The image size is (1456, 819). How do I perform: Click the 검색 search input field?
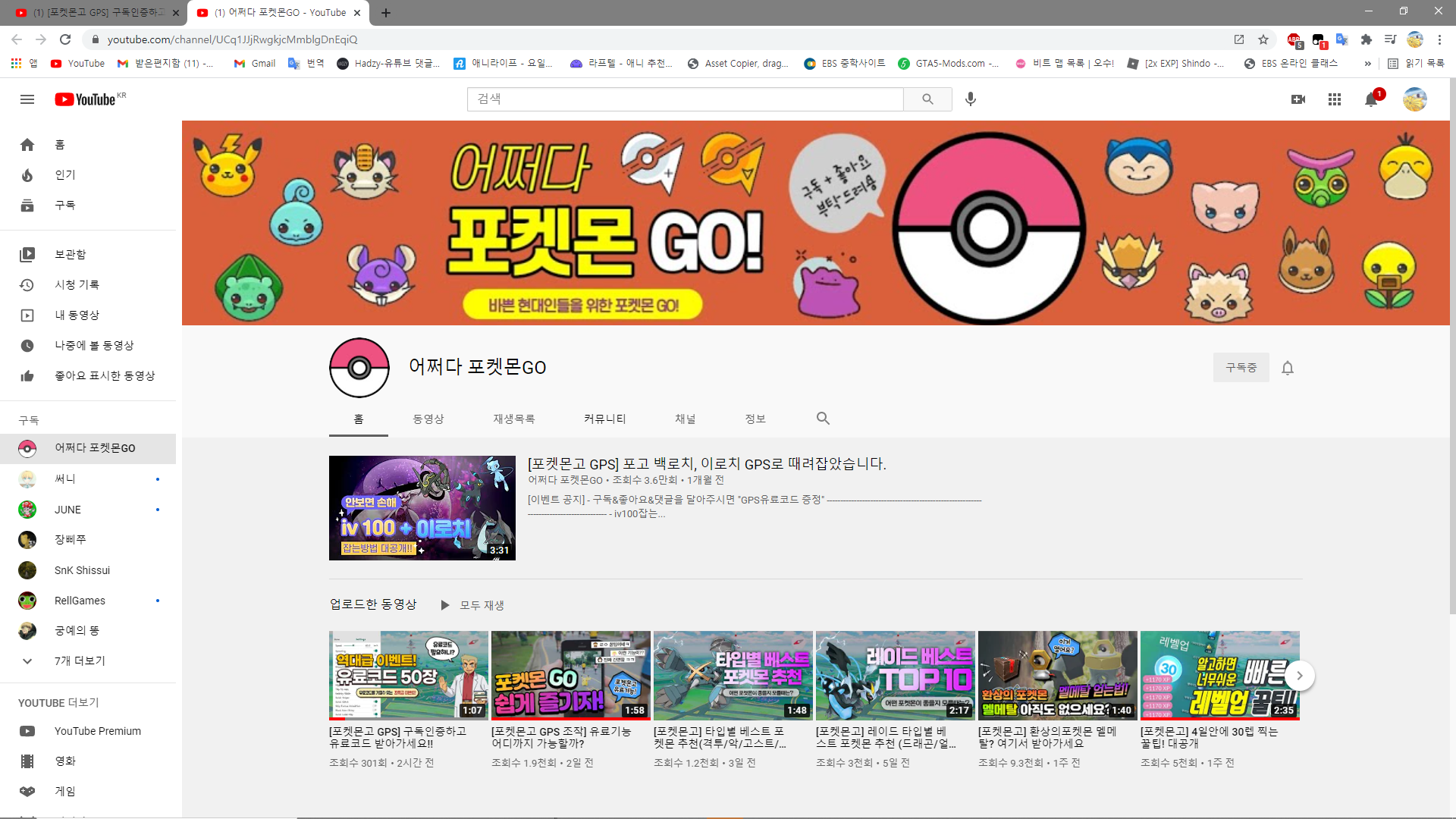(x=684, y=99)
